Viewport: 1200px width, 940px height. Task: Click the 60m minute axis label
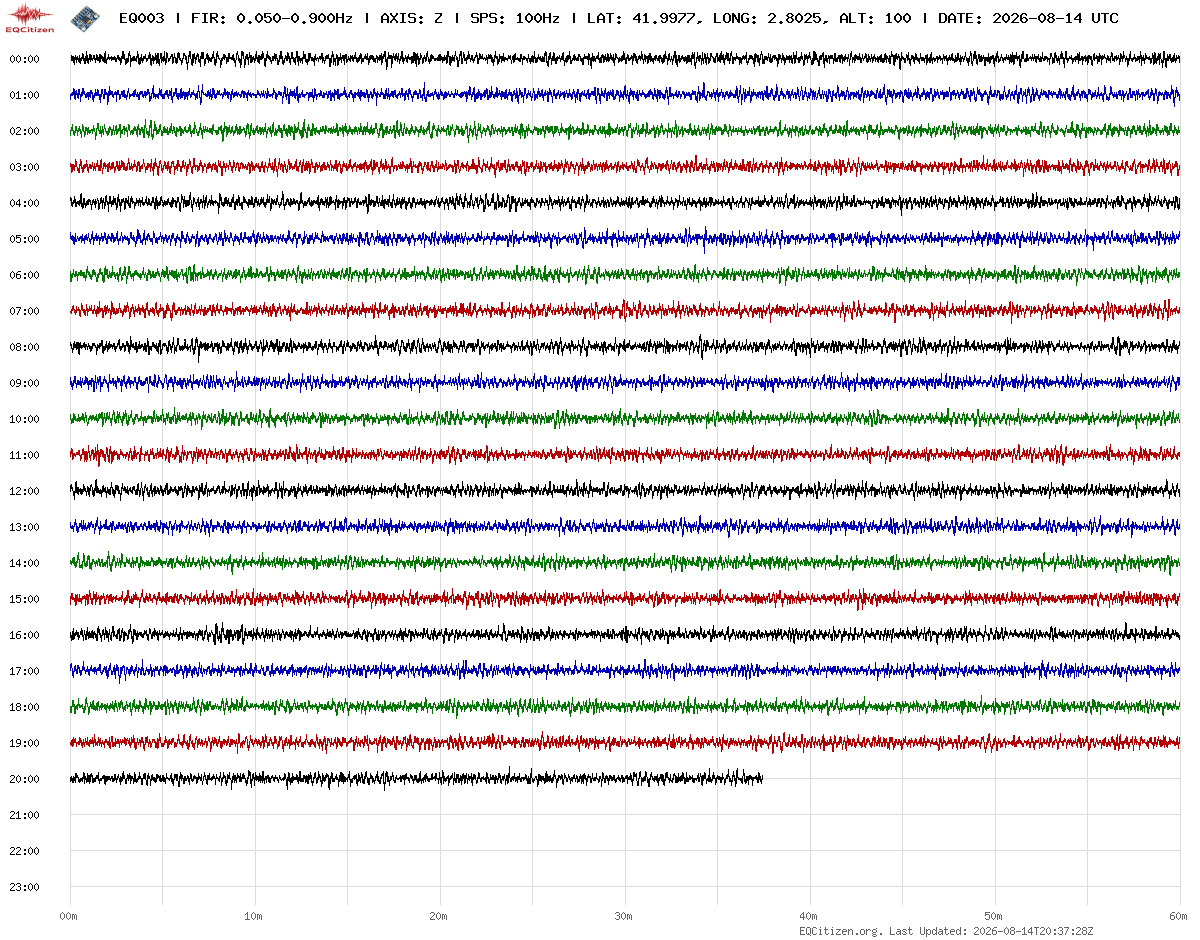click(1178, 916)
